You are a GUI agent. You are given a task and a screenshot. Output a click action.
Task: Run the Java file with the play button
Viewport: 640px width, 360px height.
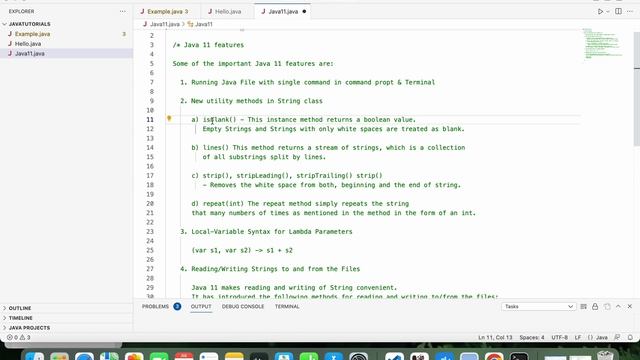click(600, 11)
